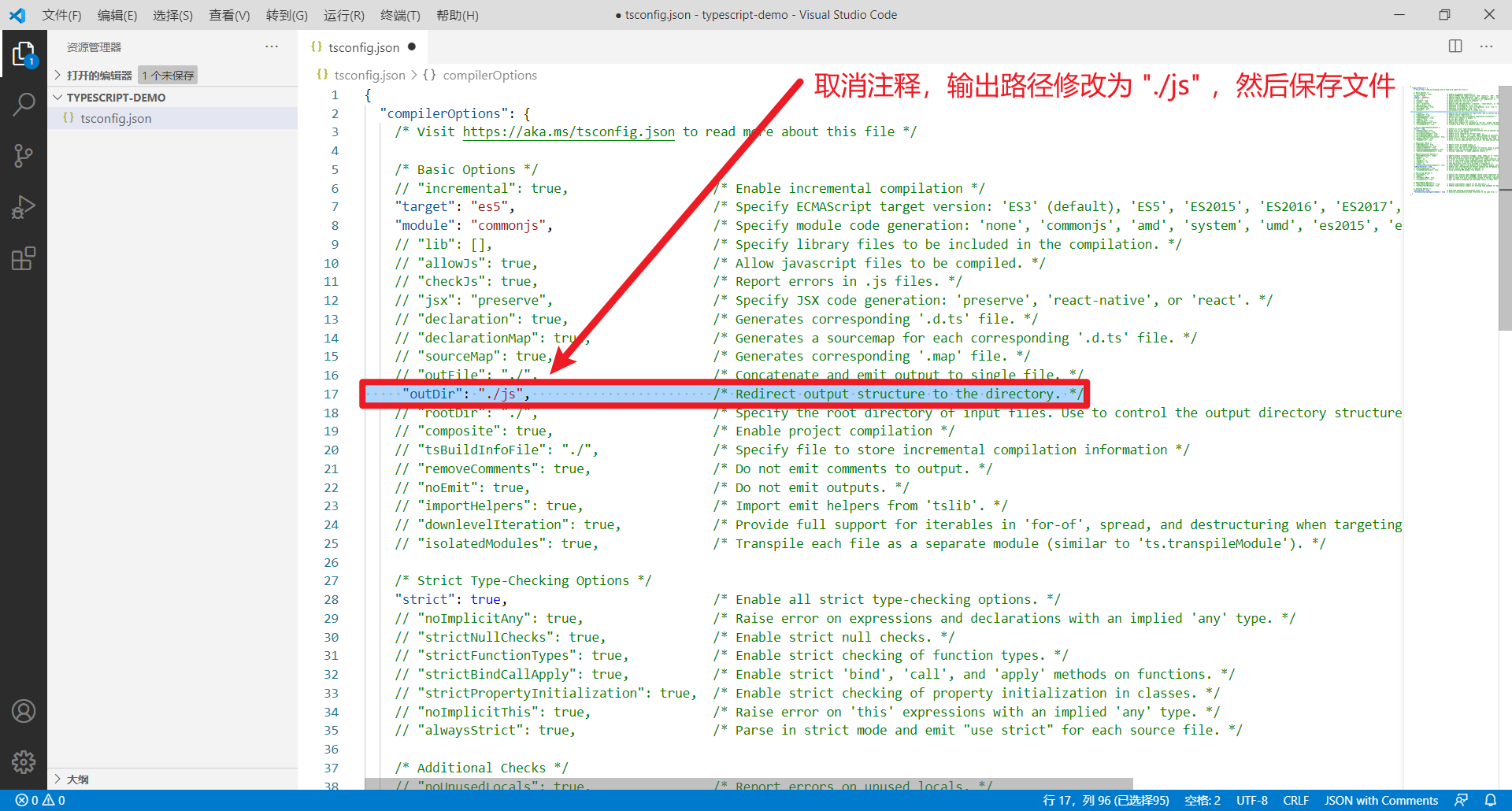Open the 运行(R) Run menu
Image resolution: width=1512 pixels, height=811 pixels.
(x=344, y=15)
